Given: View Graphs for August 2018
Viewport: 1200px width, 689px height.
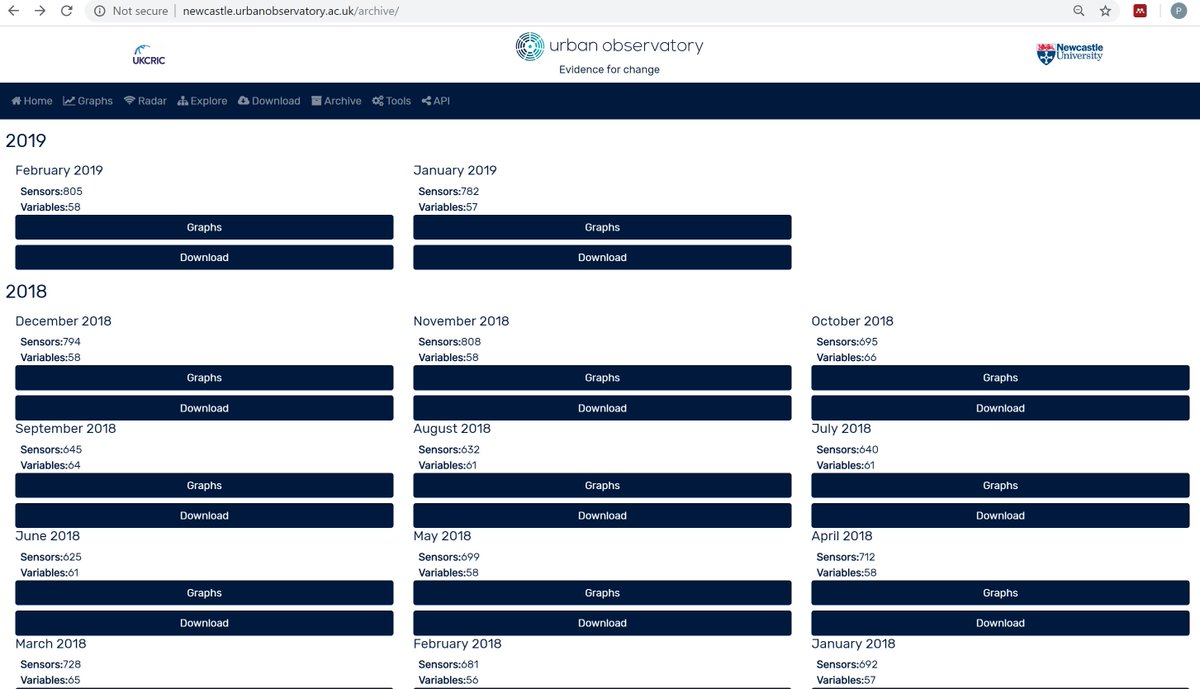Looking at the screenshot, I should point(602,485).
